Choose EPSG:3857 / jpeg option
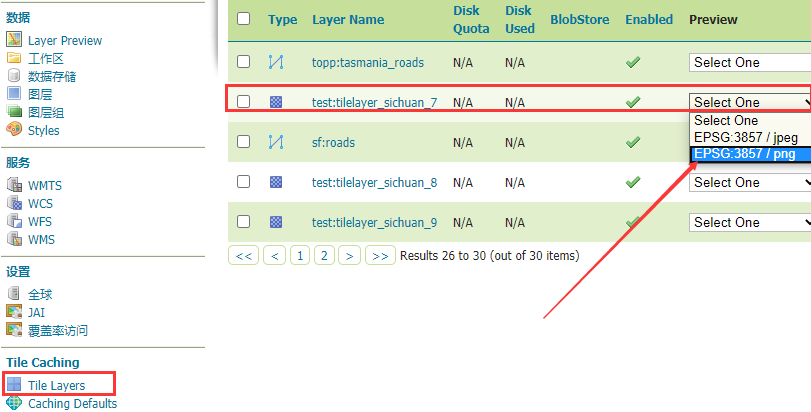 (x=750, y=138)
